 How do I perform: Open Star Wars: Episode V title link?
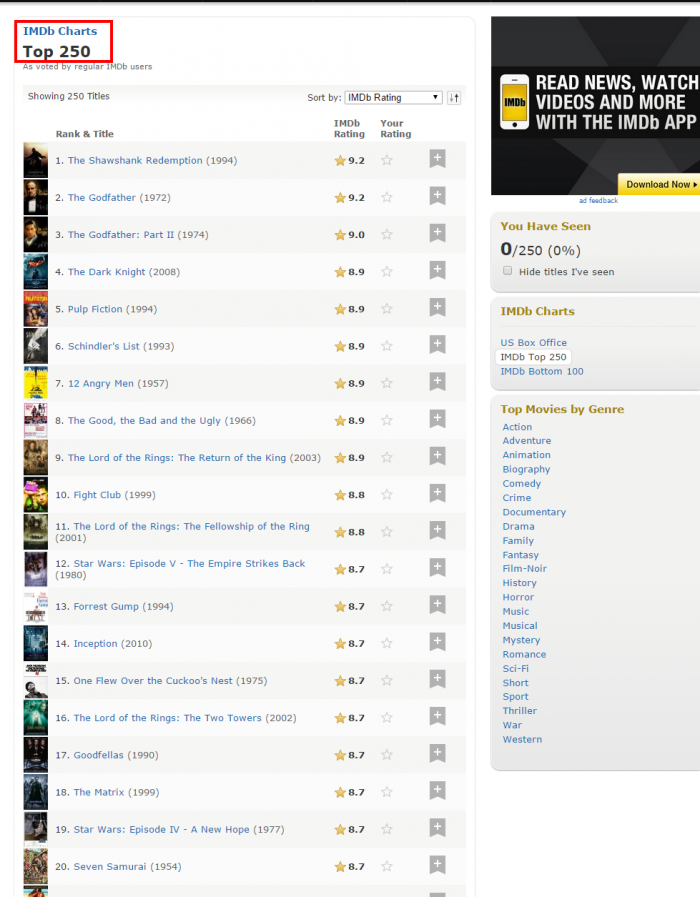click(189, 563)
